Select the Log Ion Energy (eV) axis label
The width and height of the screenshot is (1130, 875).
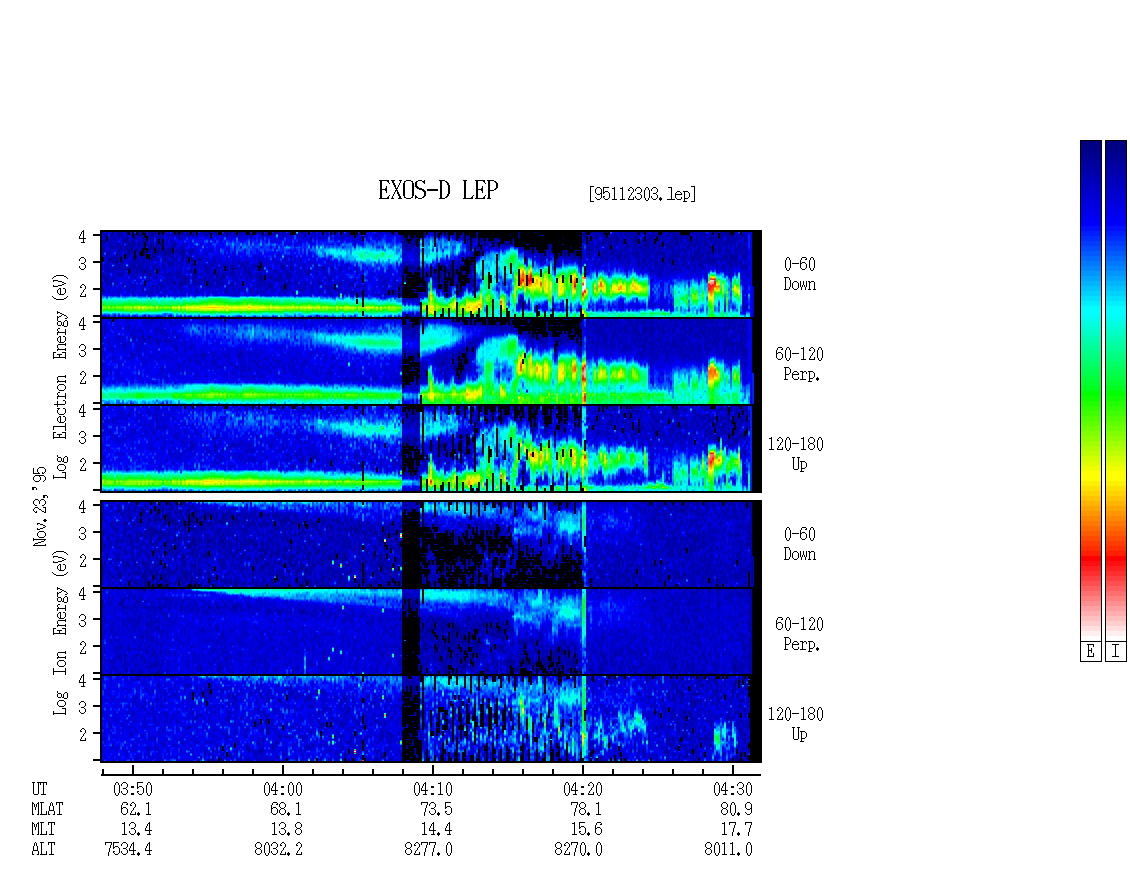[60, 632]
